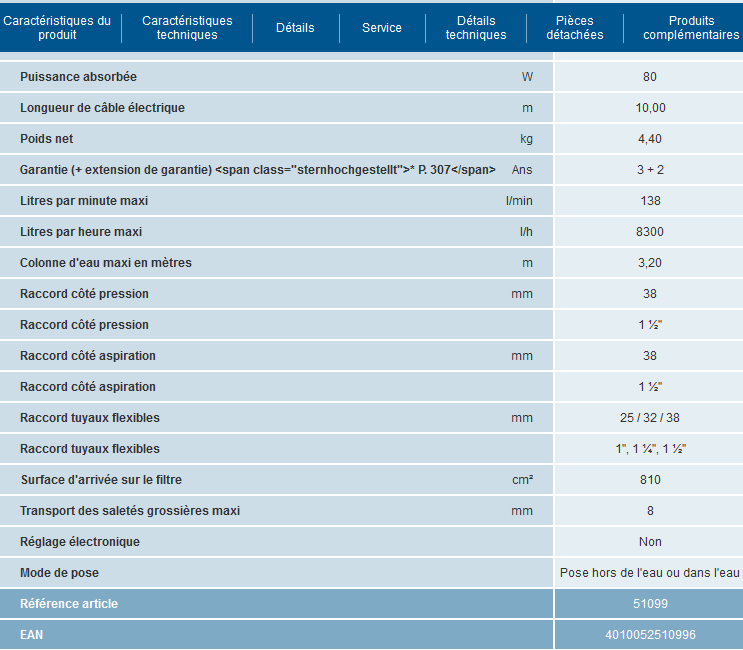Select cable length value 10,00
Screen dimensions: 743x650
(650, 108)
